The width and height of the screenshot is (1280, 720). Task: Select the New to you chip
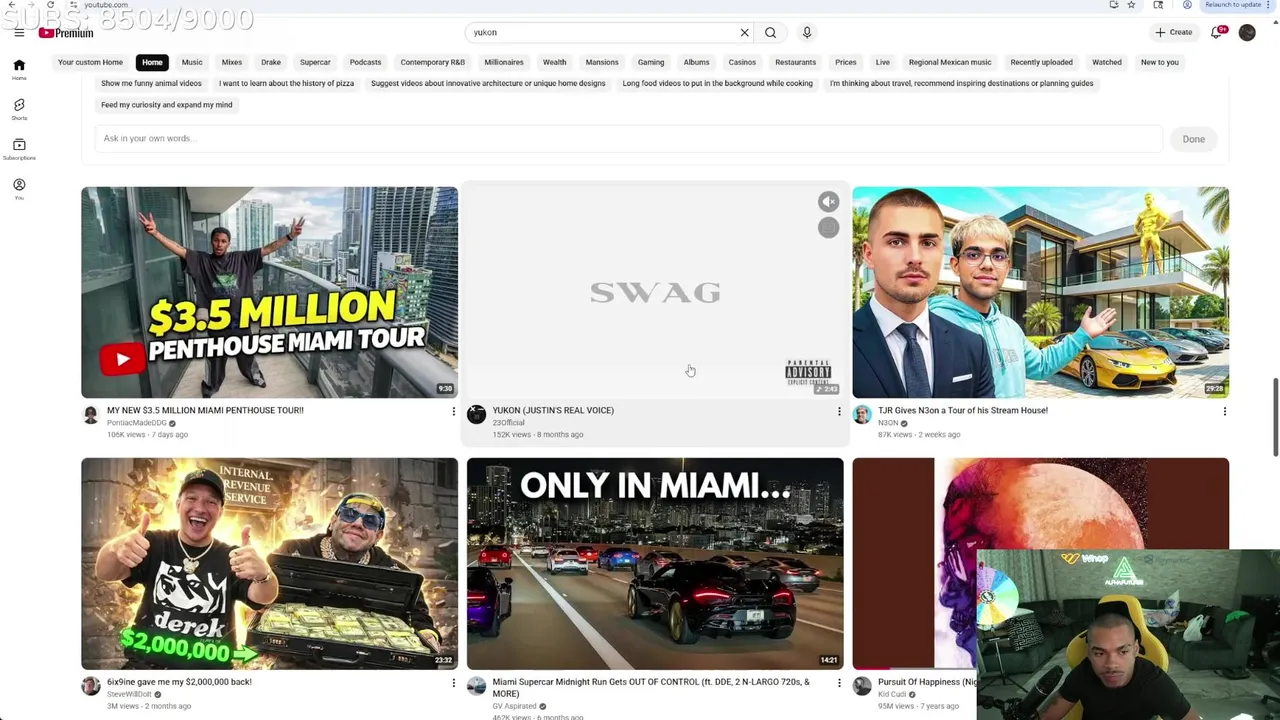(1160, 62)
